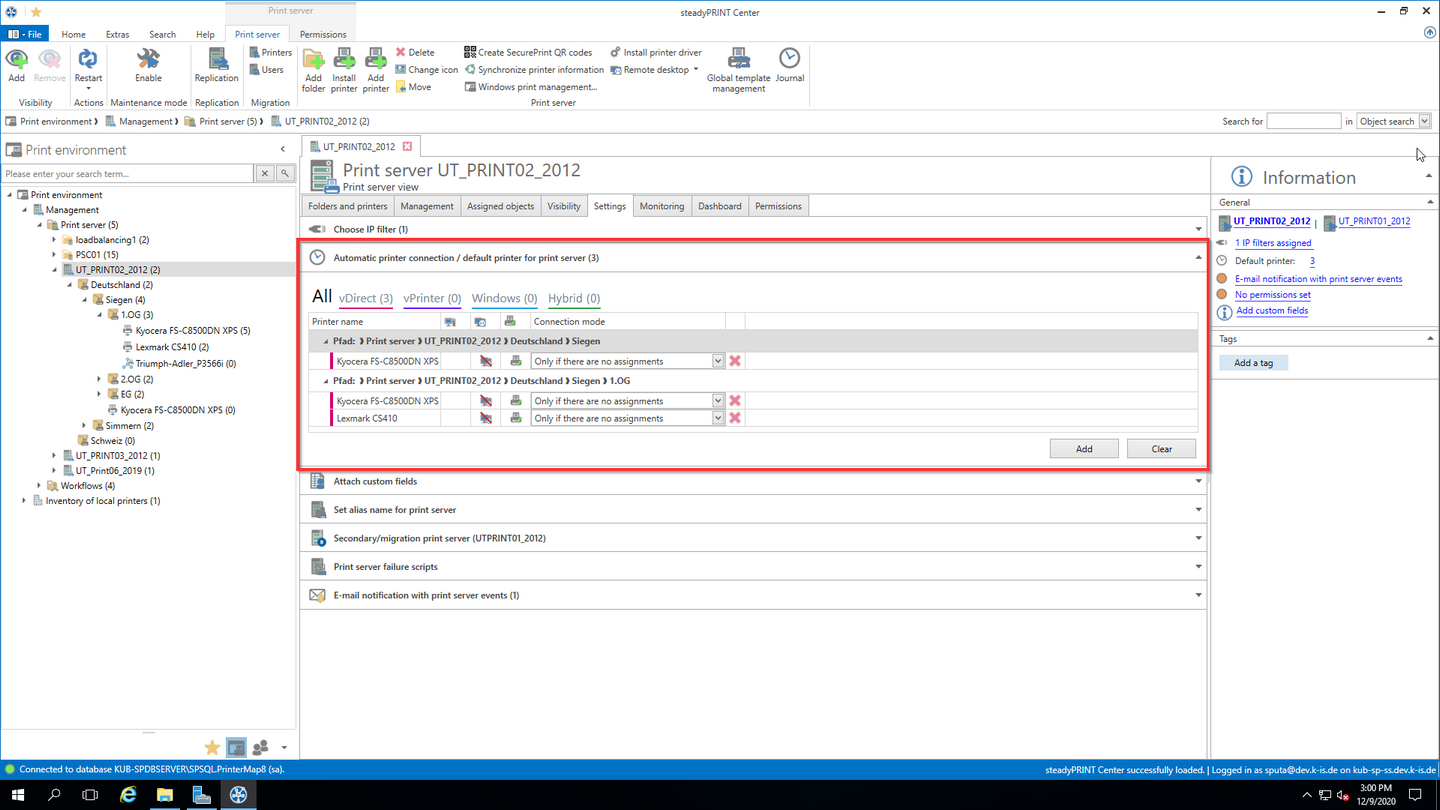Screen dimensions: 1440x810
Task: Switch to the Permissions ribbon tab
Action: point(323,34)
